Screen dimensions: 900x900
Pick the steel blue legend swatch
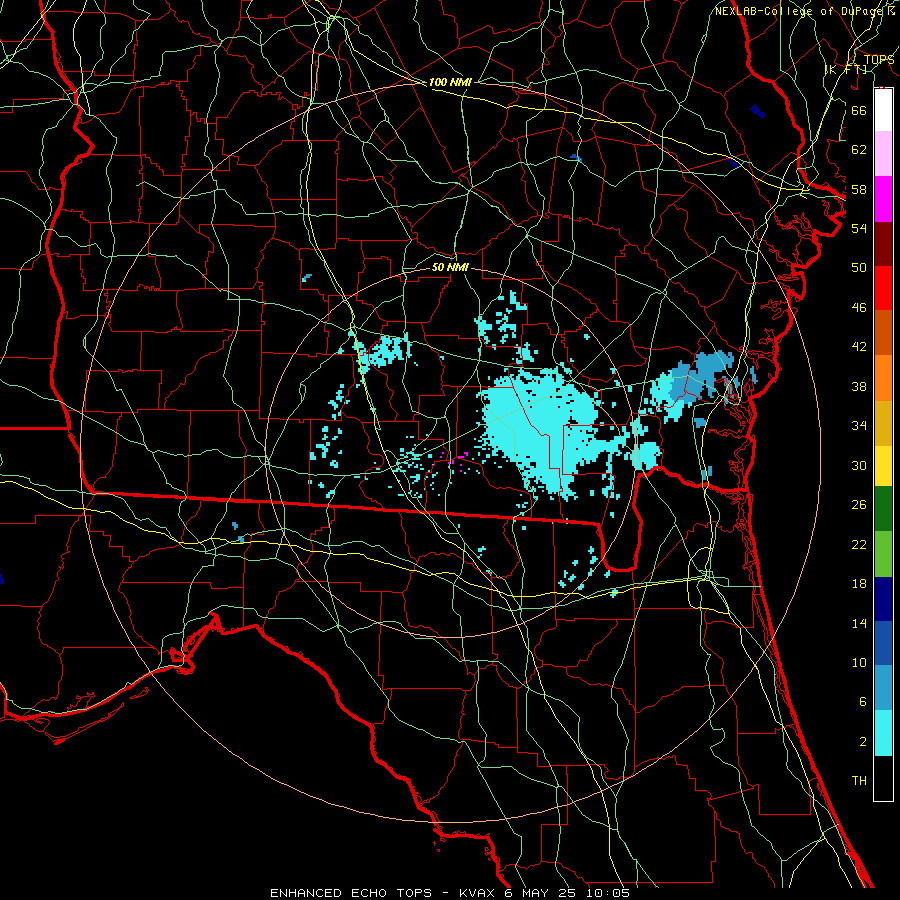point(883,688)
